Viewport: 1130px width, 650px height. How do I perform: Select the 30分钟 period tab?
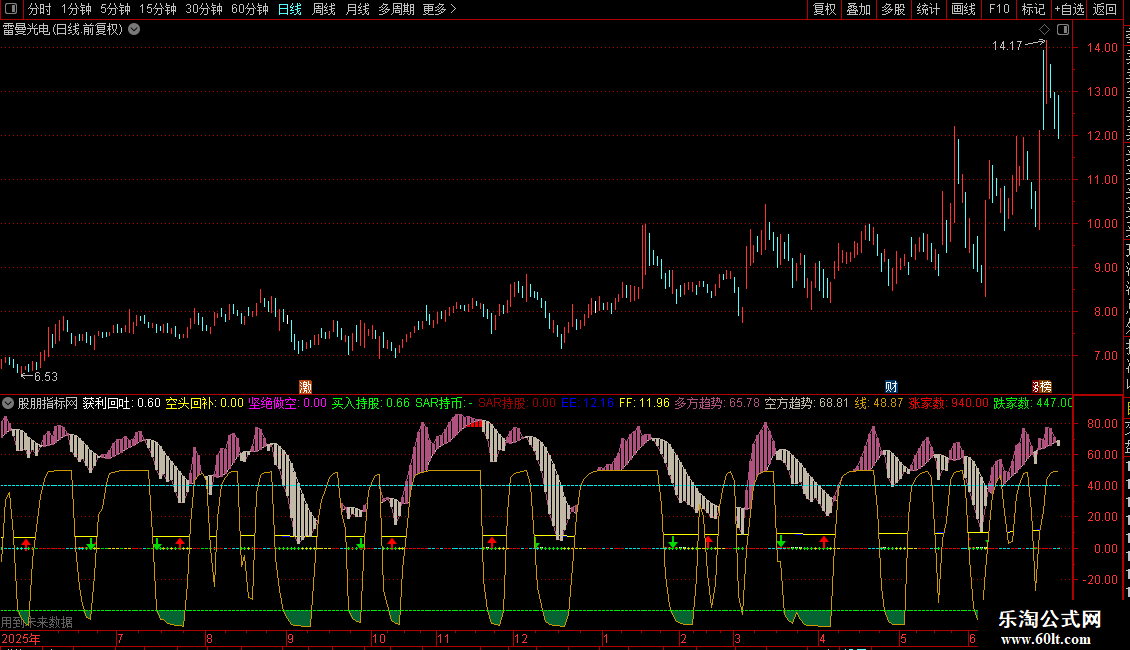click(204, 9)
